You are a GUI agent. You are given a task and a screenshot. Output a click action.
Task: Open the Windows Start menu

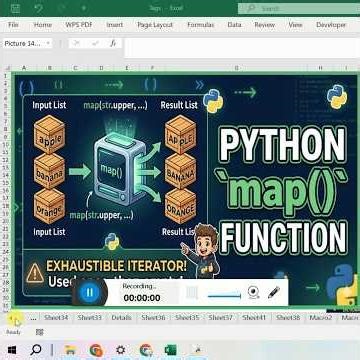tap(12, 350)
